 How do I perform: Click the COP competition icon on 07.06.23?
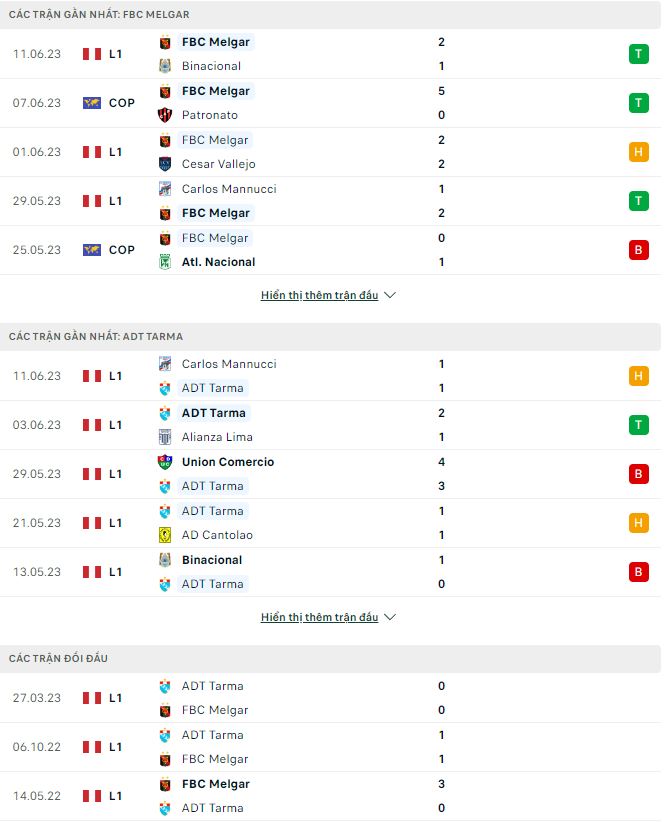point(92,103)
